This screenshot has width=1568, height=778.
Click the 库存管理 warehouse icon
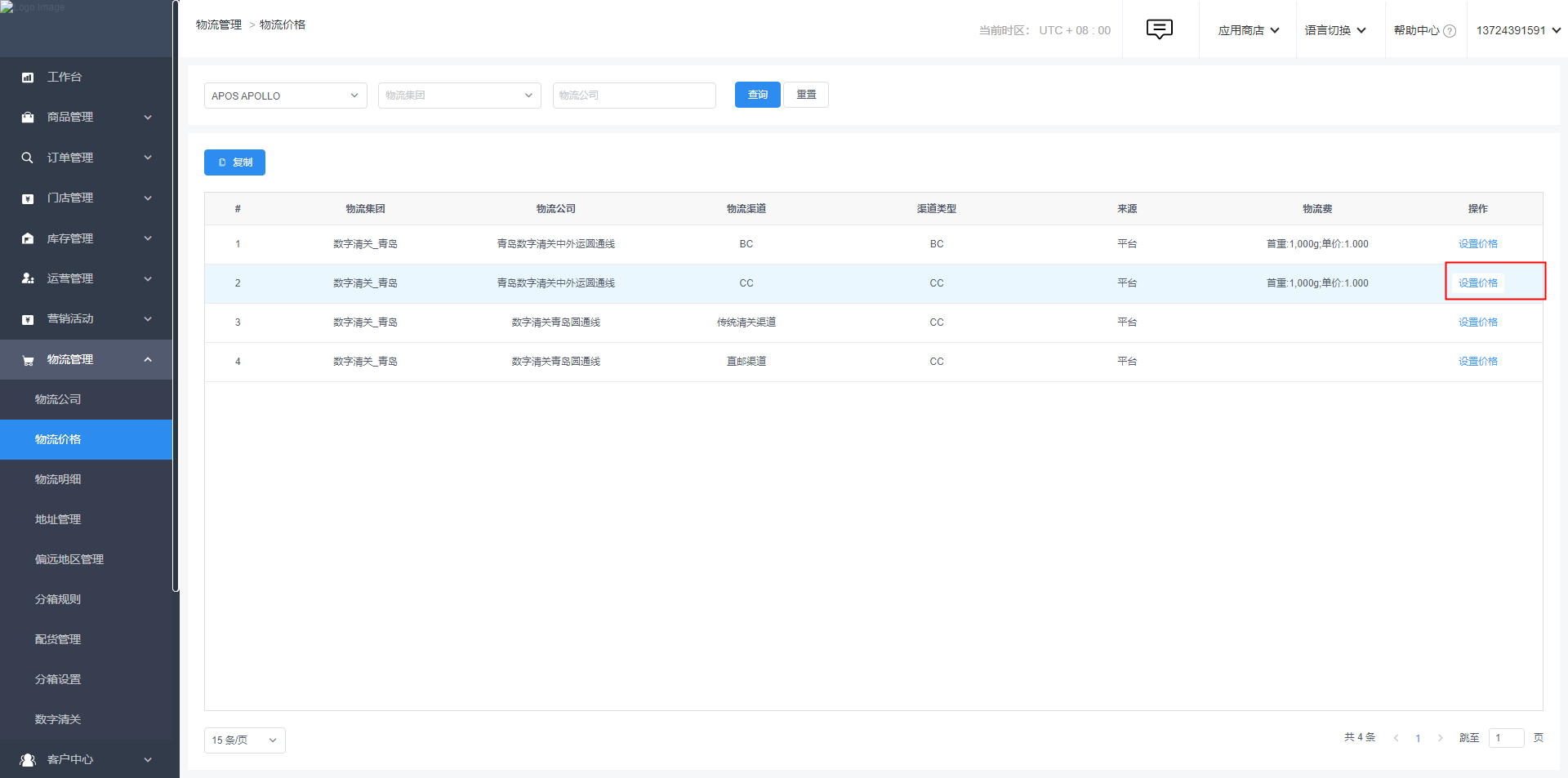(x=28, y=238)
